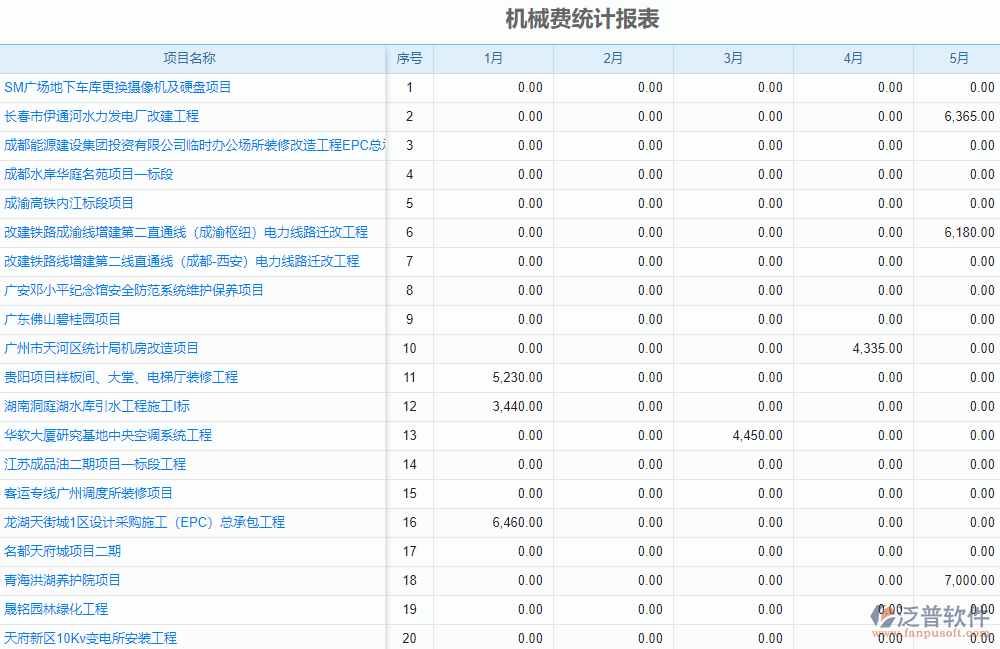Open 广东佛山碧桂园项目 link

click(68, 319)
